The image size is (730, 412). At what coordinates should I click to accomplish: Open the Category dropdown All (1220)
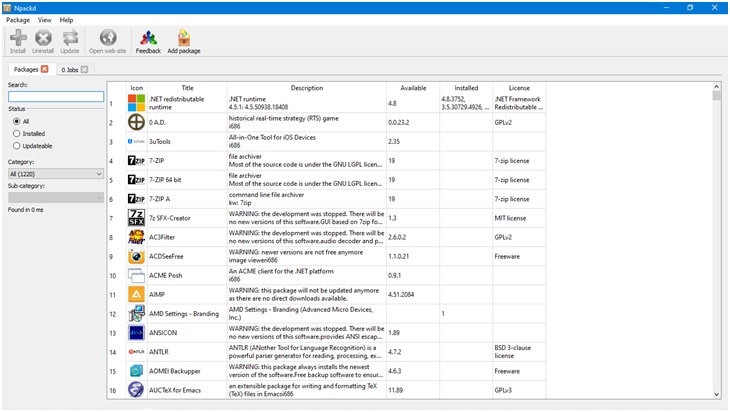pos(56,174)
